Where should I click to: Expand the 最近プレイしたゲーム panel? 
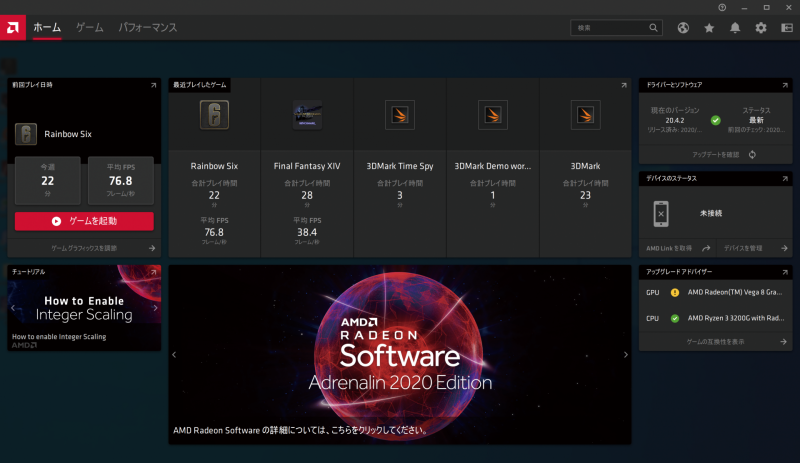(x=624, y=85)
